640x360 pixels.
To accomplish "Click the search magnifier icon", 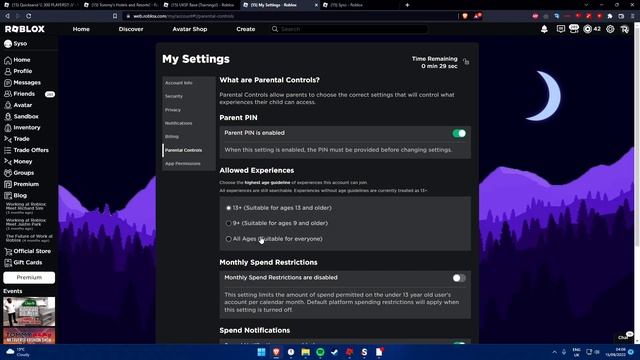I will (x=275, y=29).
